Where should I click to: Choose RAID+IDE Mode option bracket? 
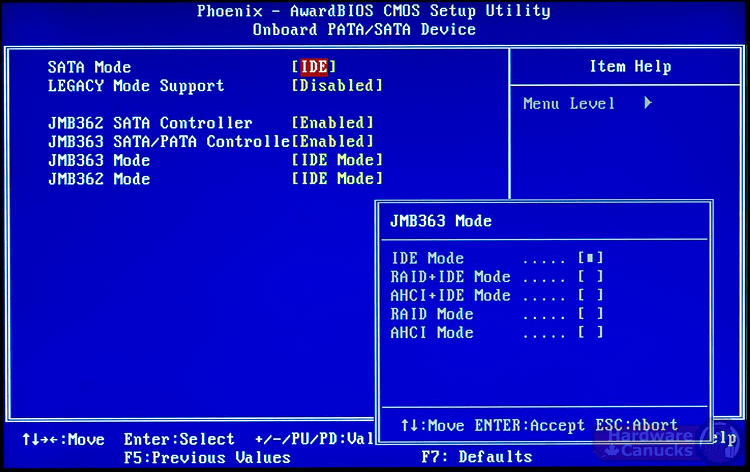coord(590,277)
